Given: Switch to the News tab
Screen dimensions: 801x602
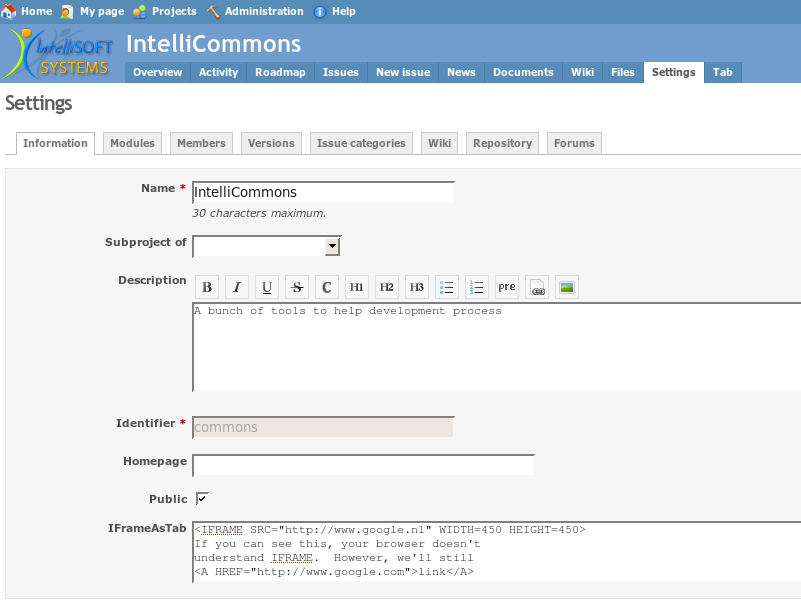Looking at the screenshot, I should 461,73.
